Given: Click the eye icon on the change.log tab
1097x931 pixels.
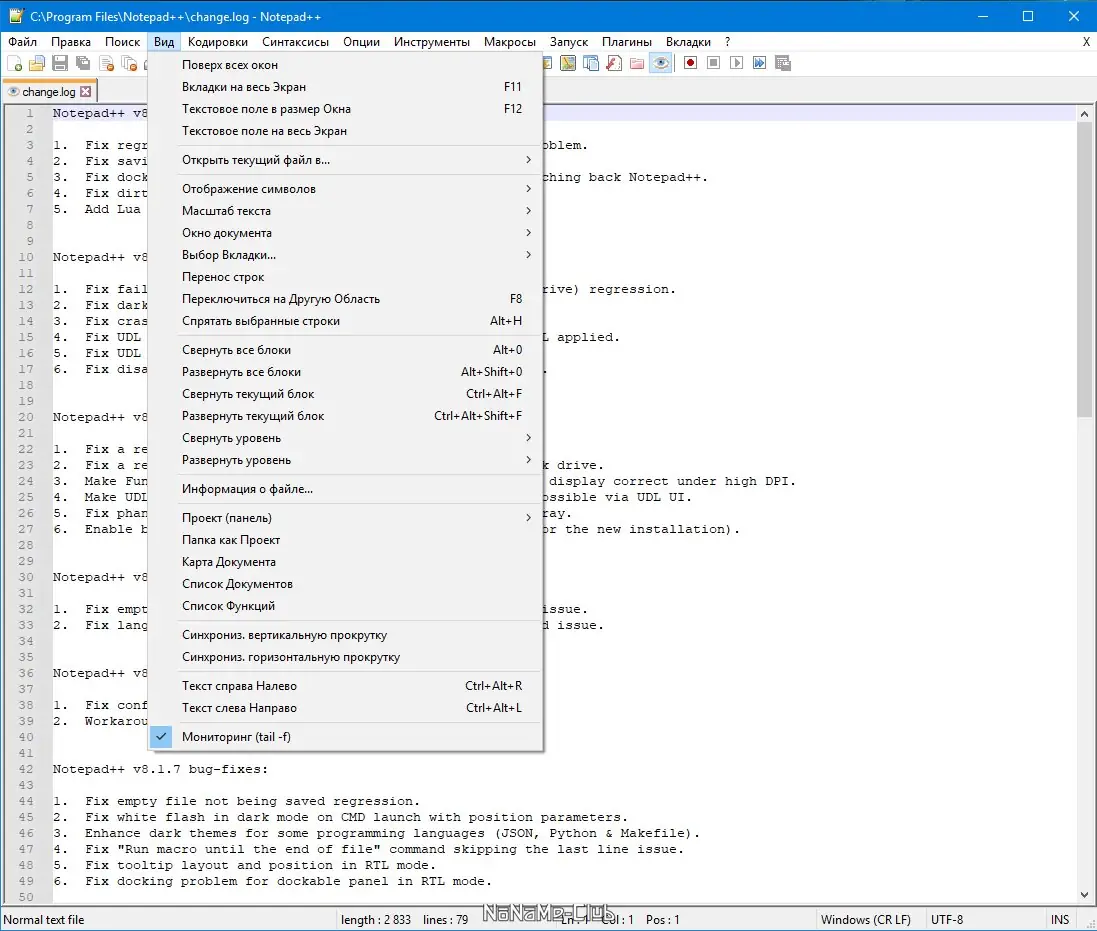Looking at the screenshot, I should pyautogui.click(x=13, y=92).
